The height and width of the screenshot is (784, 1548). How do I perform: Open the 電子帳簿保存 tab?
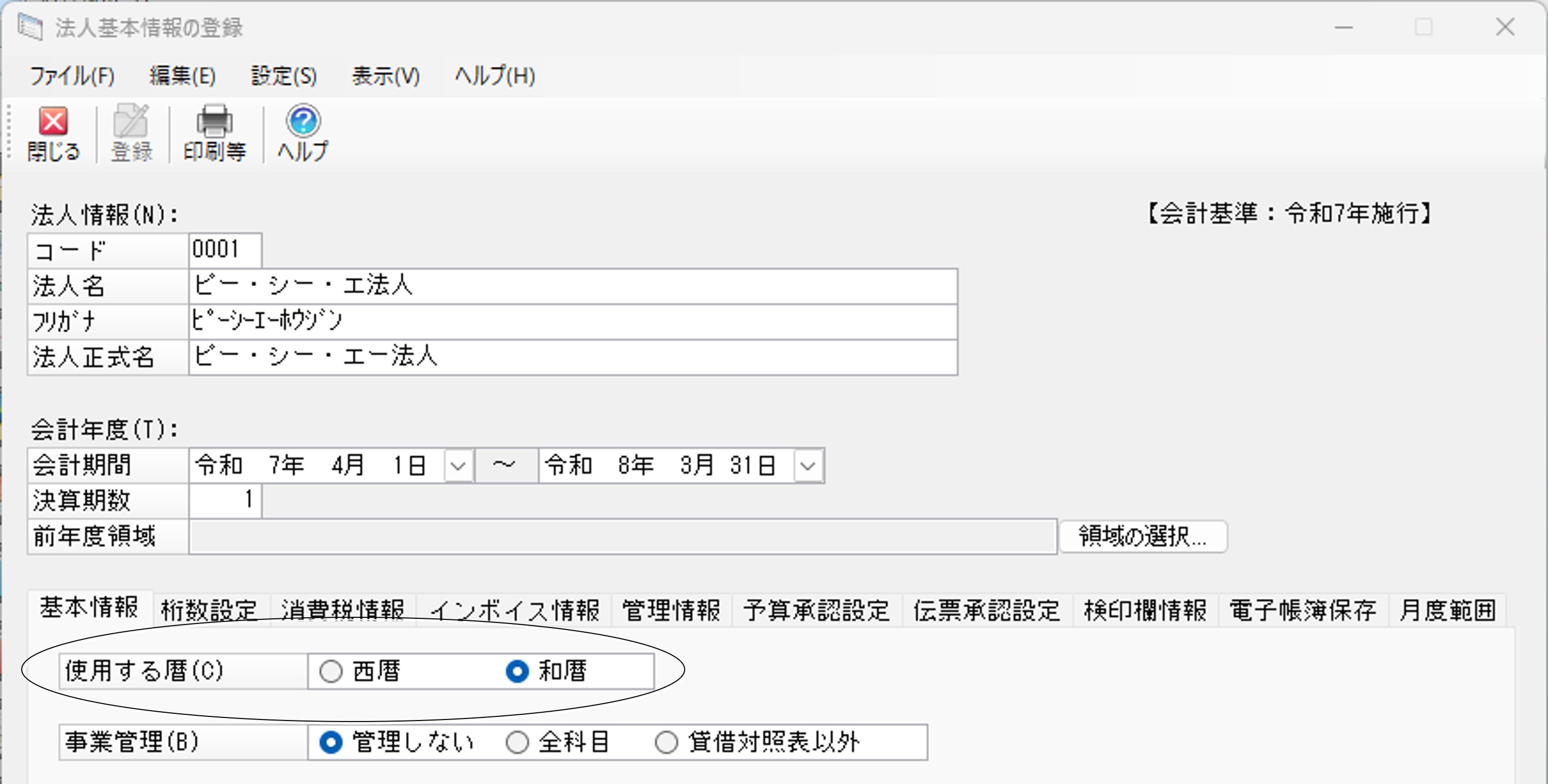coord(1303,611)
